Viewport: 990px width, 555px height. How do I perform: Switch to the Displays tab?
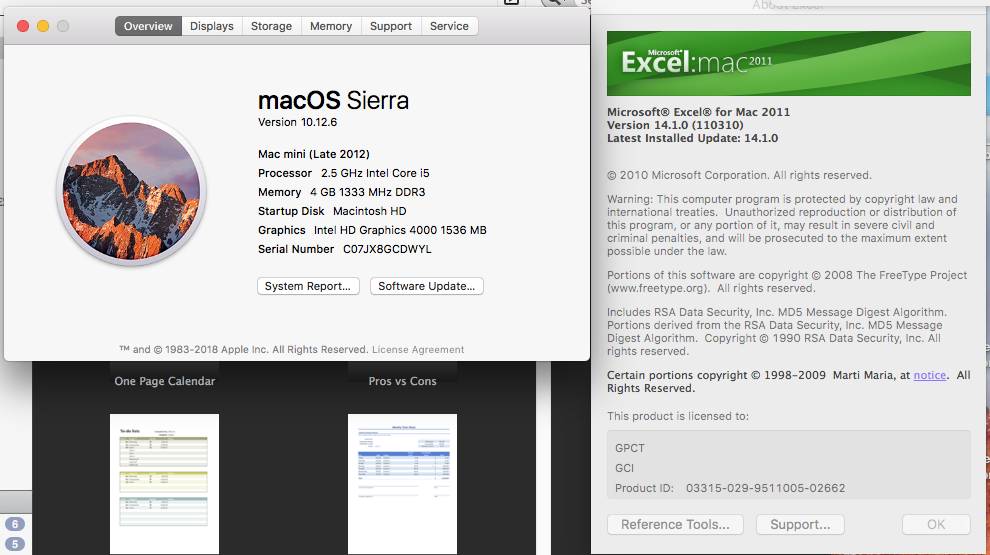pyautogui.click(x=212, y=26)
